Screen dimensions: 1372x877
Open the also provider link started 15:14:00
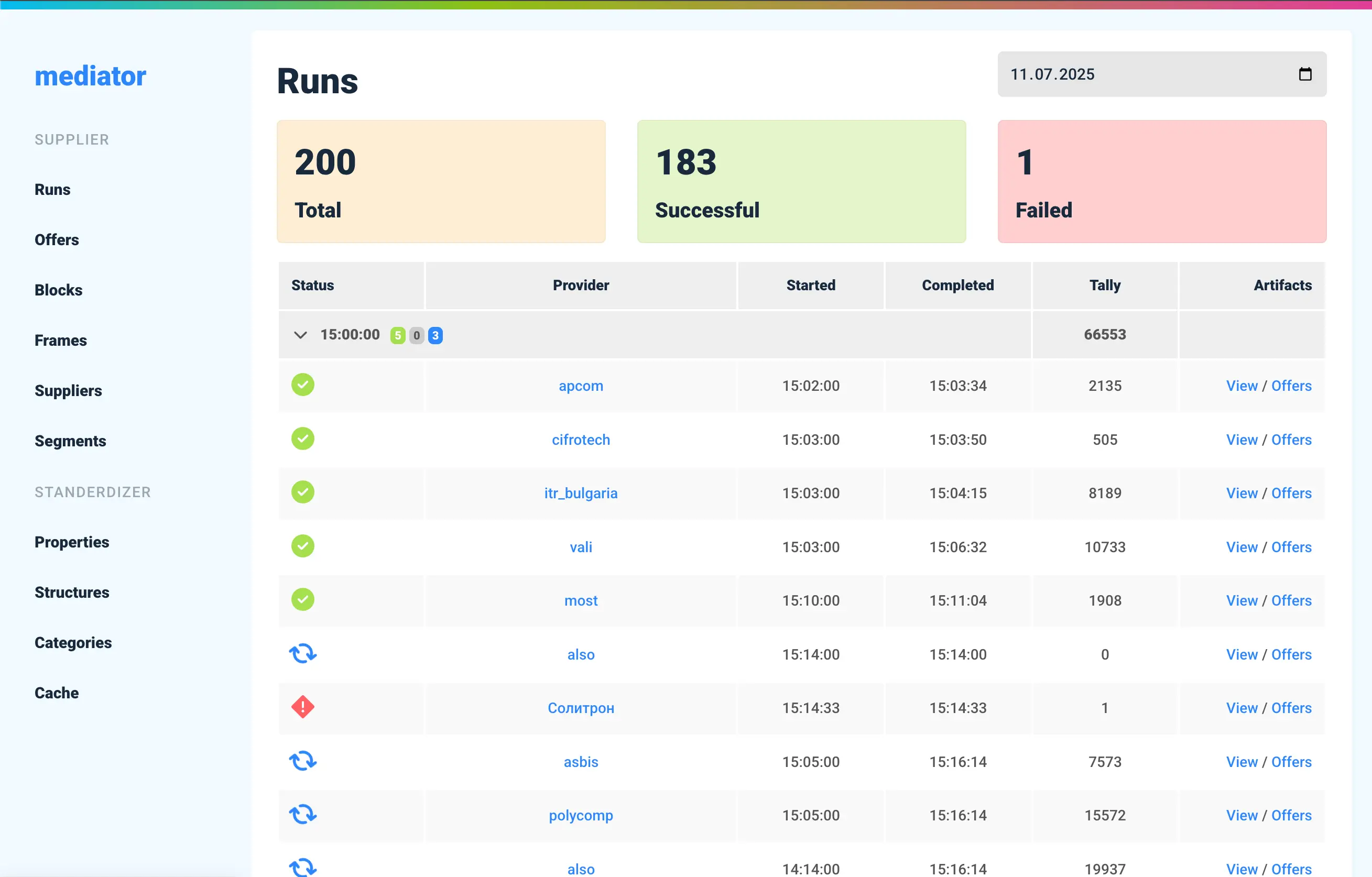(581, 655)
